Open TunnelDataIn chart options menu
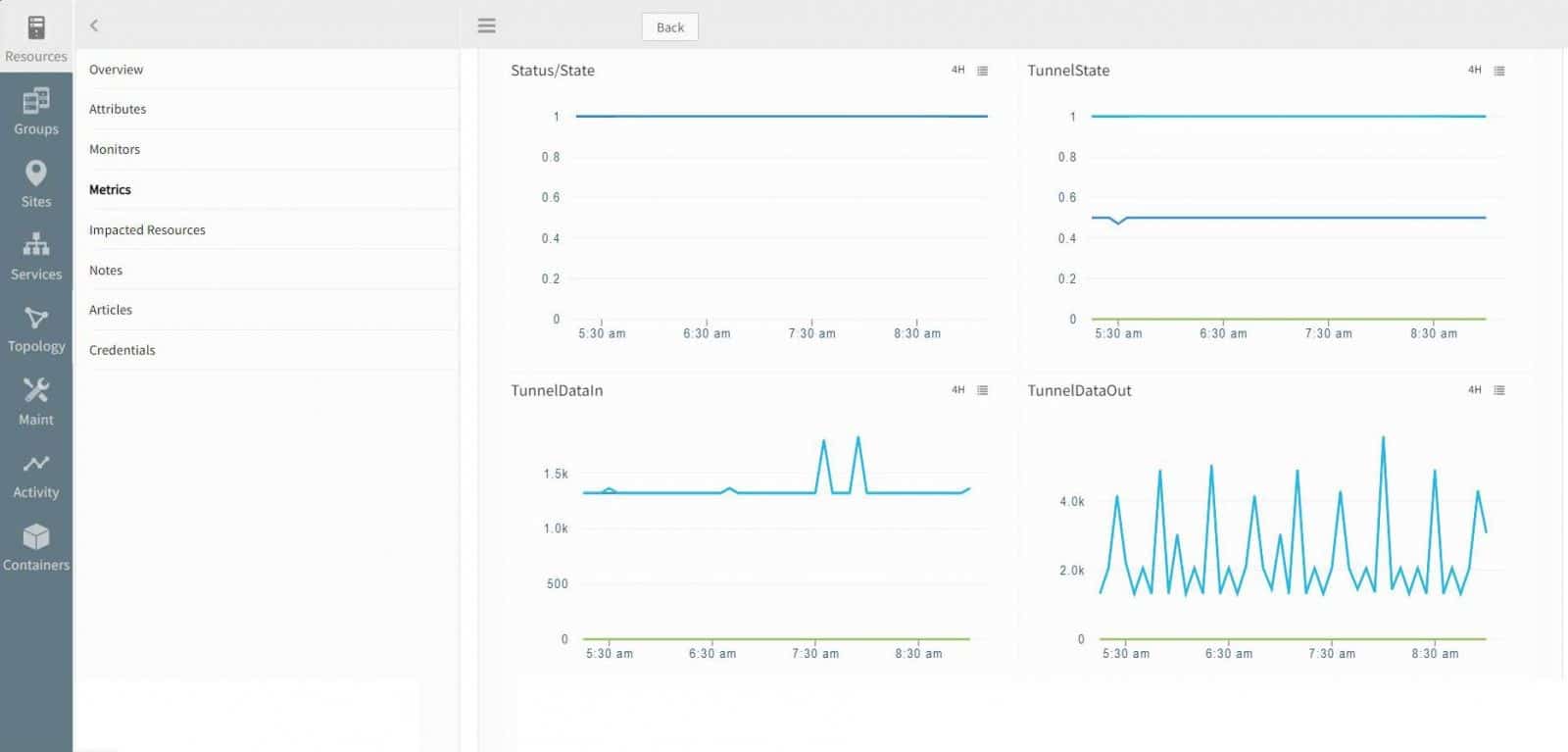 (x=982, y=390)
